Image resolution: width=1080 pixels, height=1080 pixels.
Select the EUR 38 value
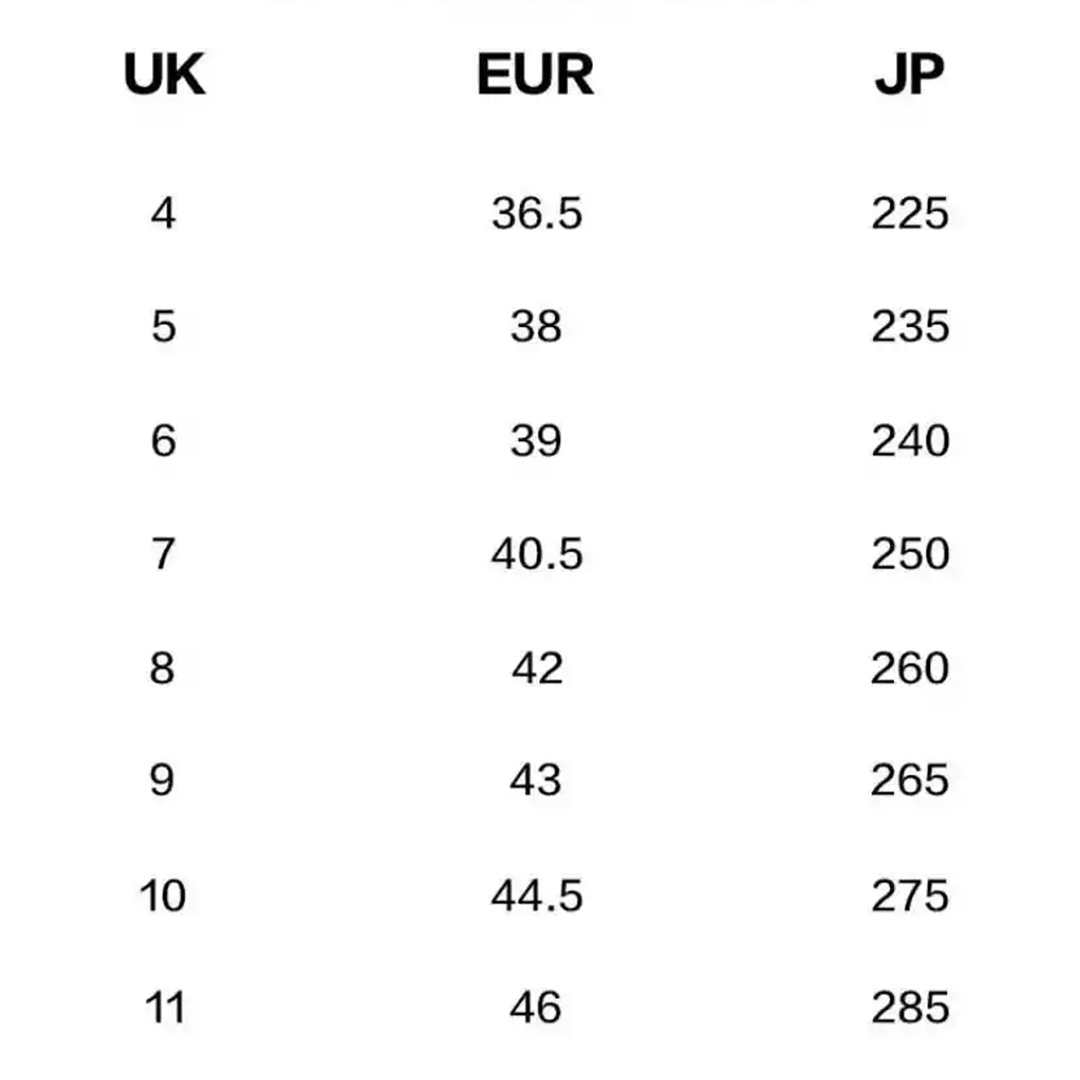pyautogui.click(x=536, y=327)
